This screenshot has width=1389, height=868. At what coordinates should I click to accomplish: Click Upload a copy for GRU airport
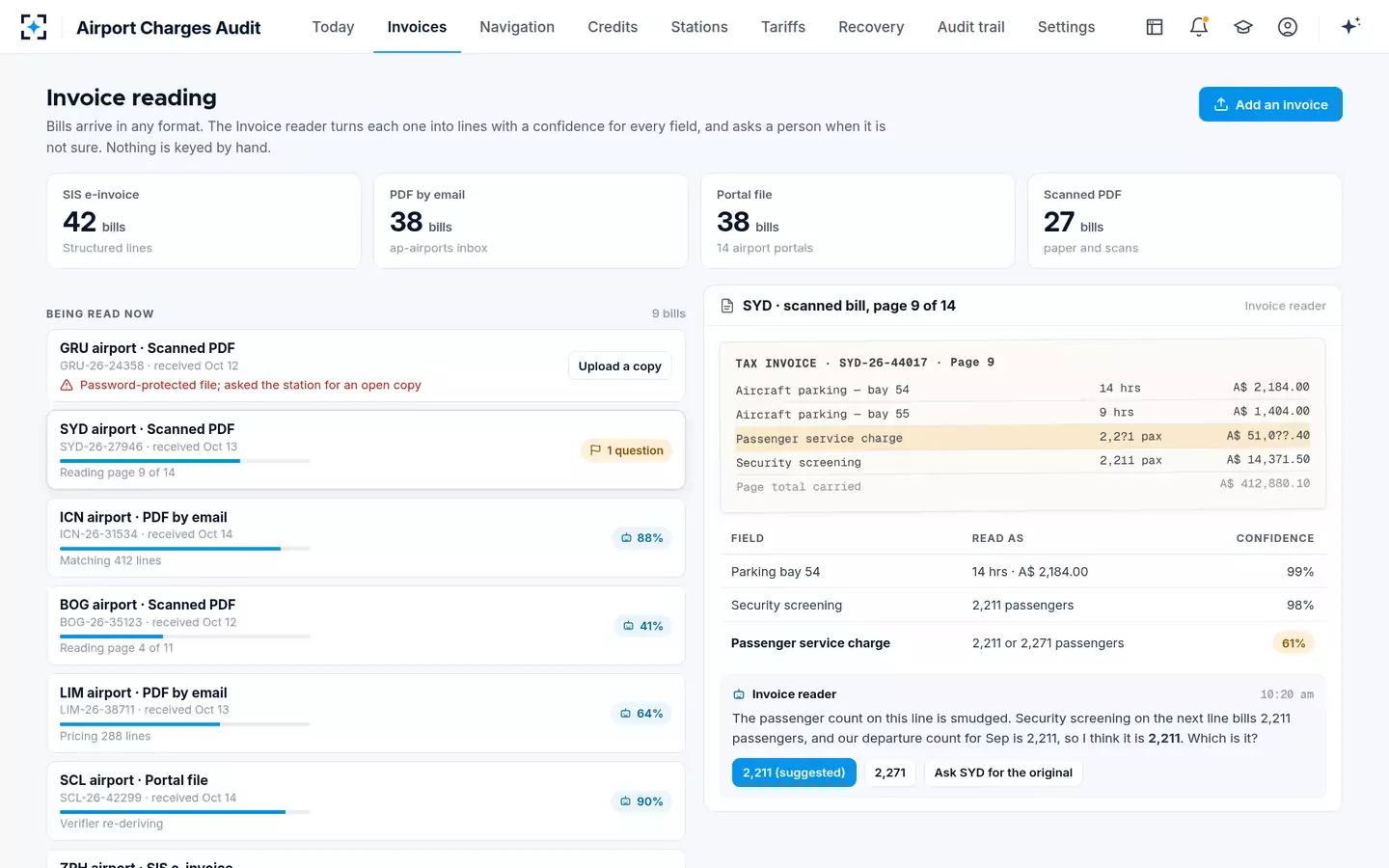(x=620, y=366)
